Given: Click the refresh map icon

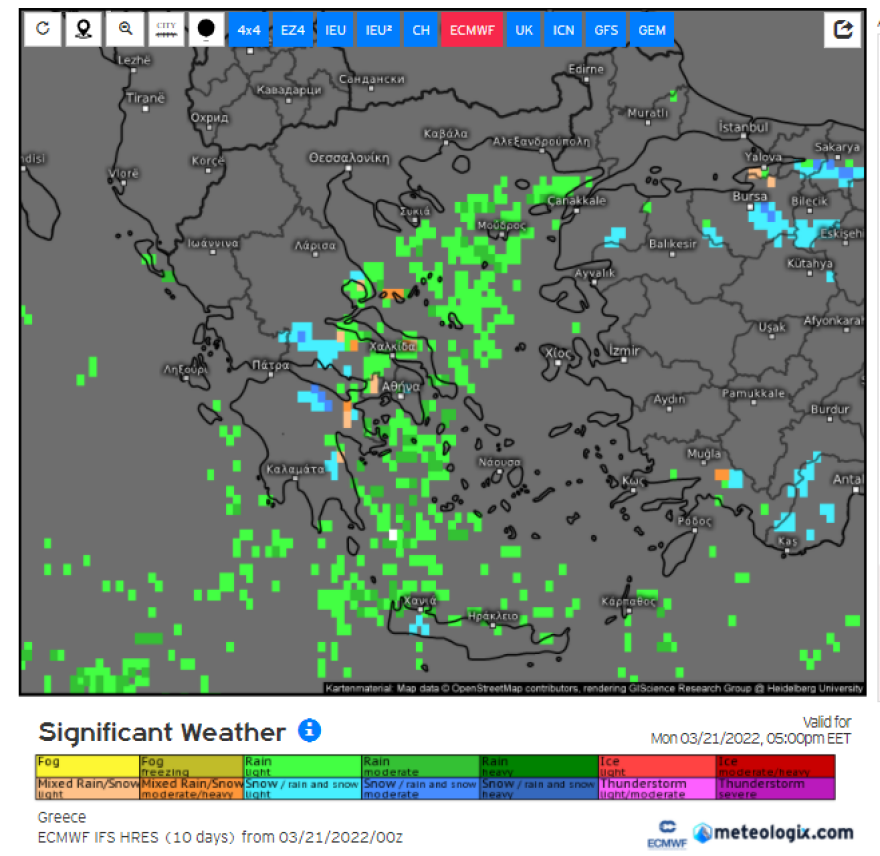Looking at the screenshot, I should pyautogui.click(x=42, y=30).
